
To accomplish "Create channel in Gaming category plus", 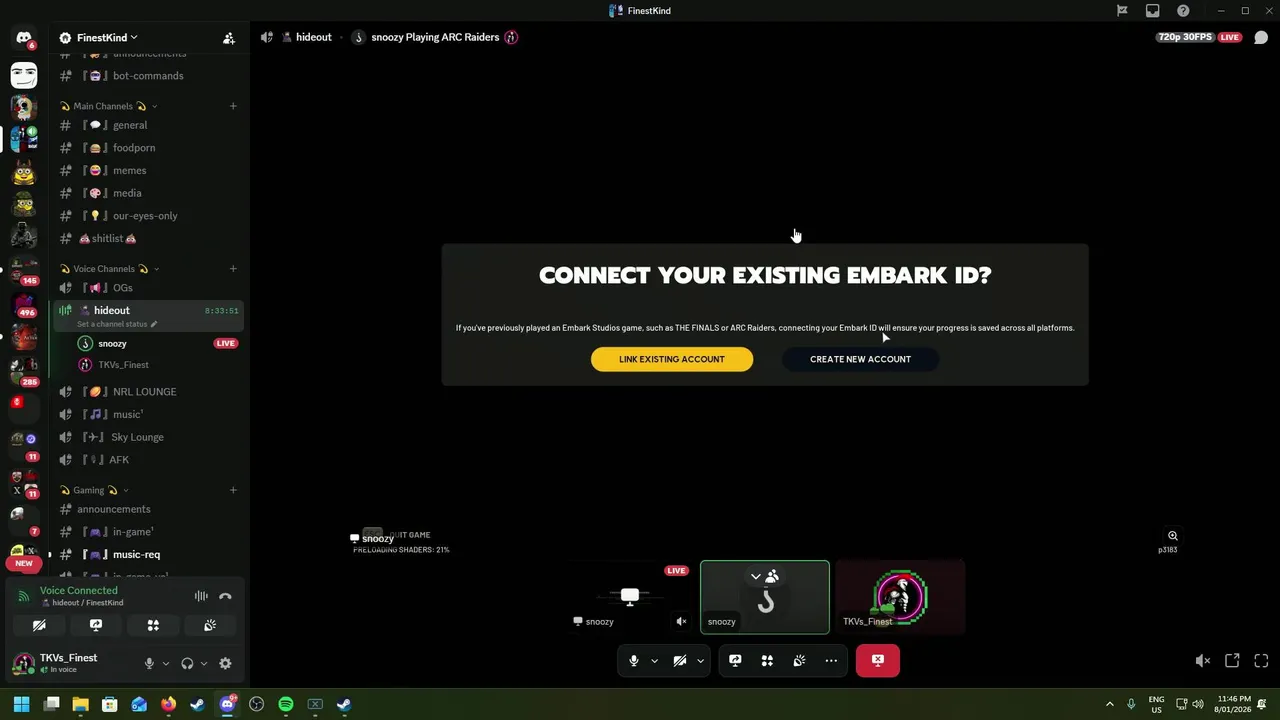I will point(233,490).
